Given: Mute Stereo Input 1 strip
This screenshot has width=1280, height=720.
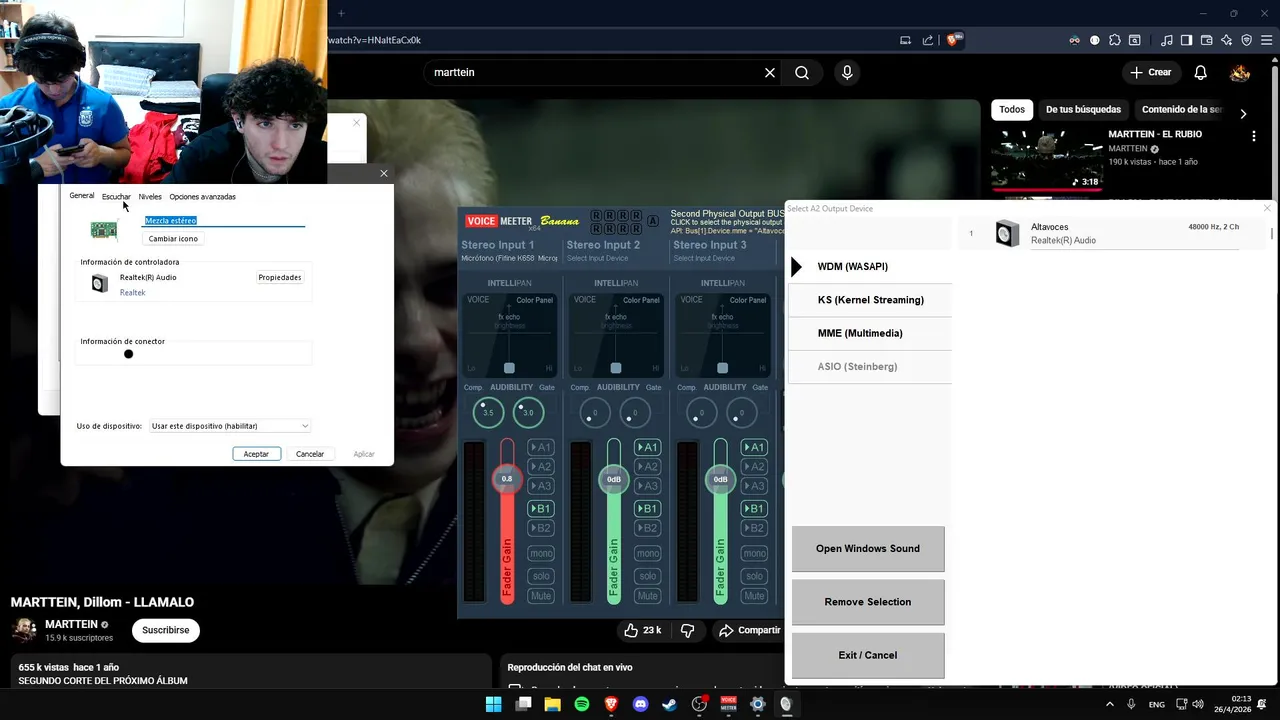Looking at the screenshot, I should tap(540, 596).
